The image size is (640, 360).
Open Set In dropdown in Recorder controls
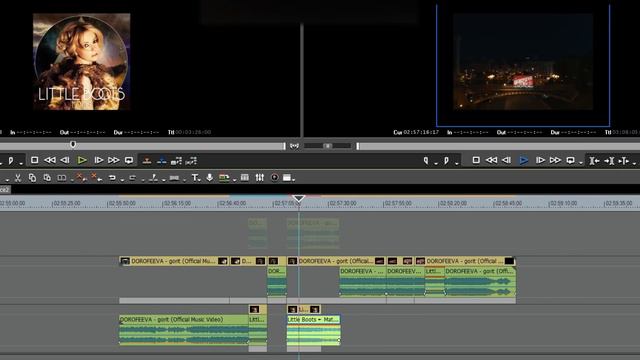pos(436,163)
